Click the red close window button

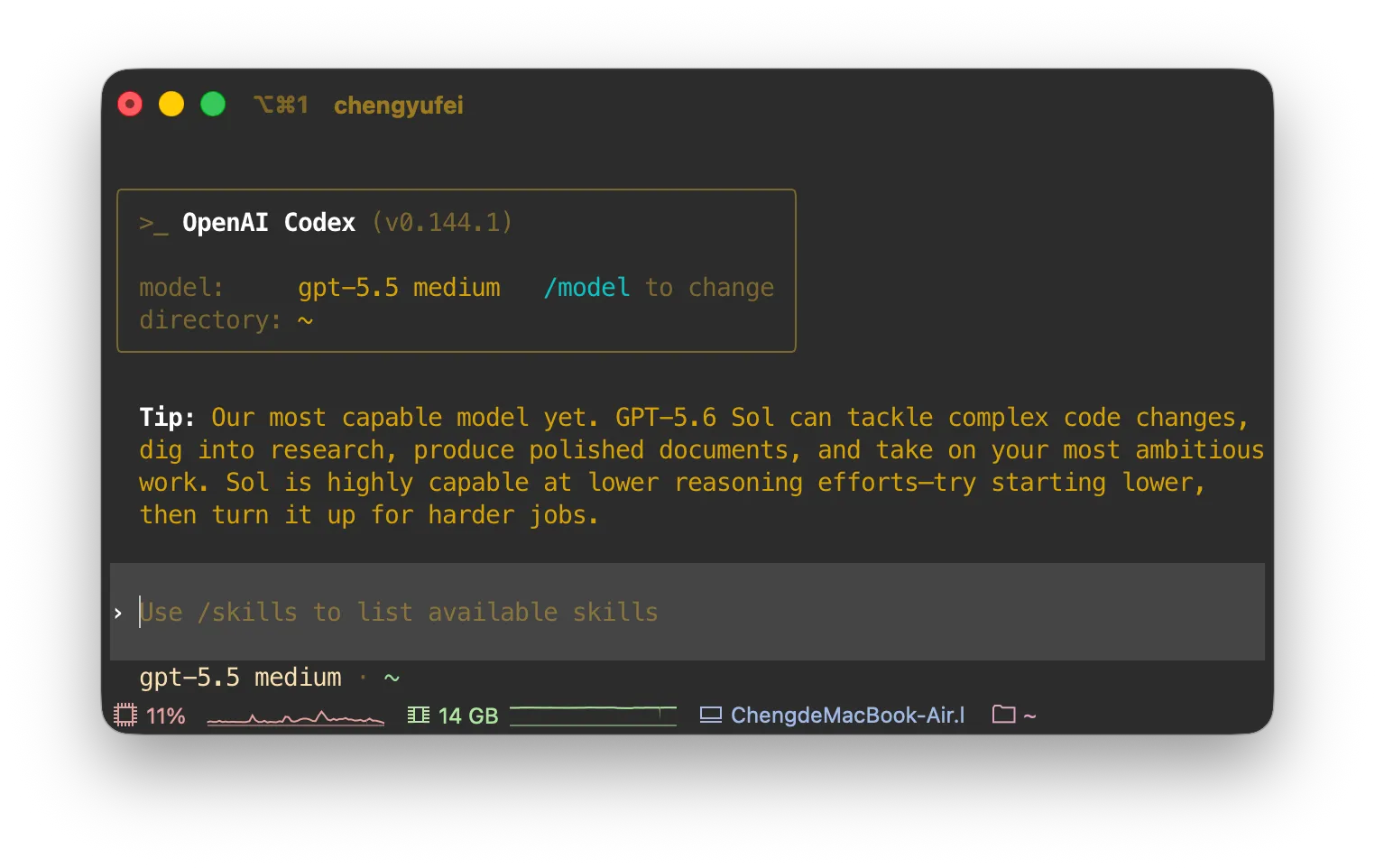(130, 105)
